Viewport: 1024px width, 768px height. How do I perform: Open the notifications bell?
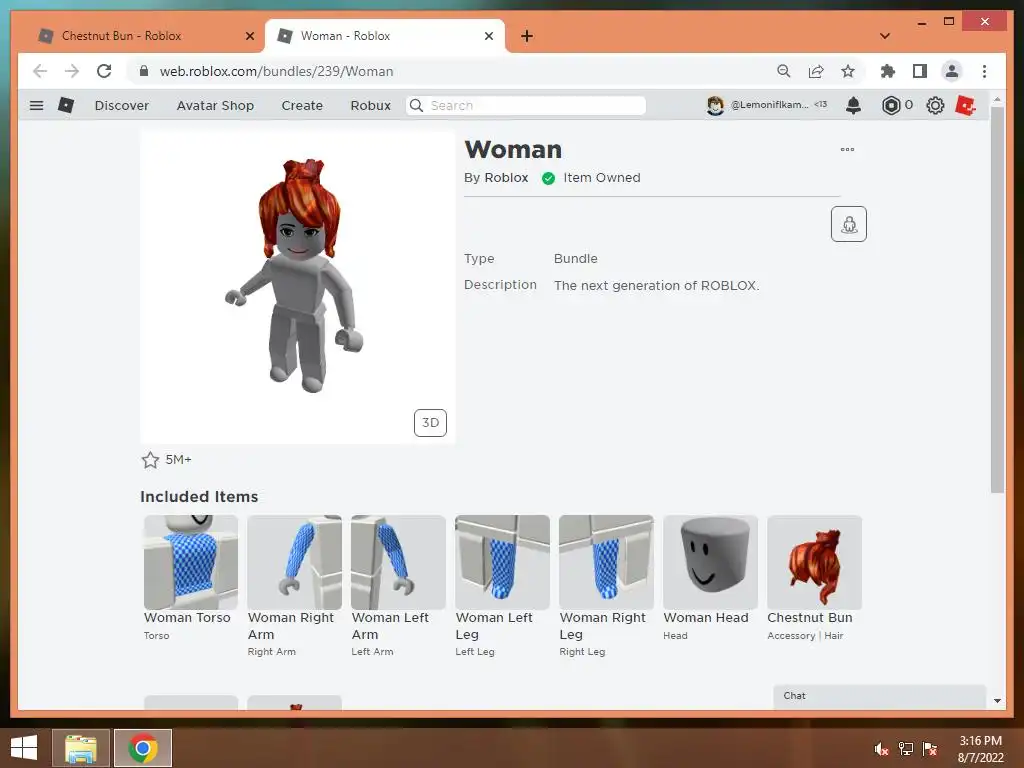point(853,105)
